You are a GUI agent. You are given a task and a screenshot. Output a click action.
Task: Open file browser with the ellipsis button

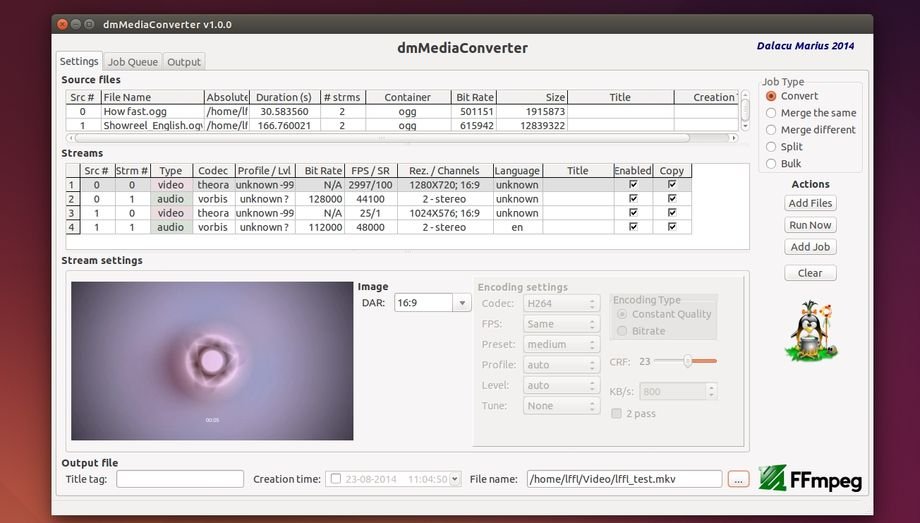(x=738, y=479)
